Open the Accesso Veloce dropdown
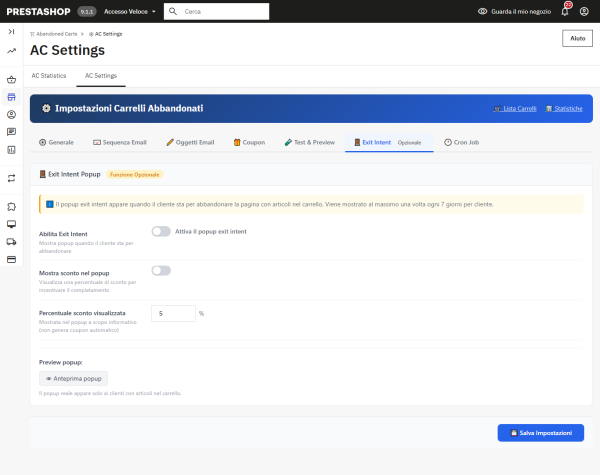The width and height of the screenshot is (600, 475). [130, 11]
